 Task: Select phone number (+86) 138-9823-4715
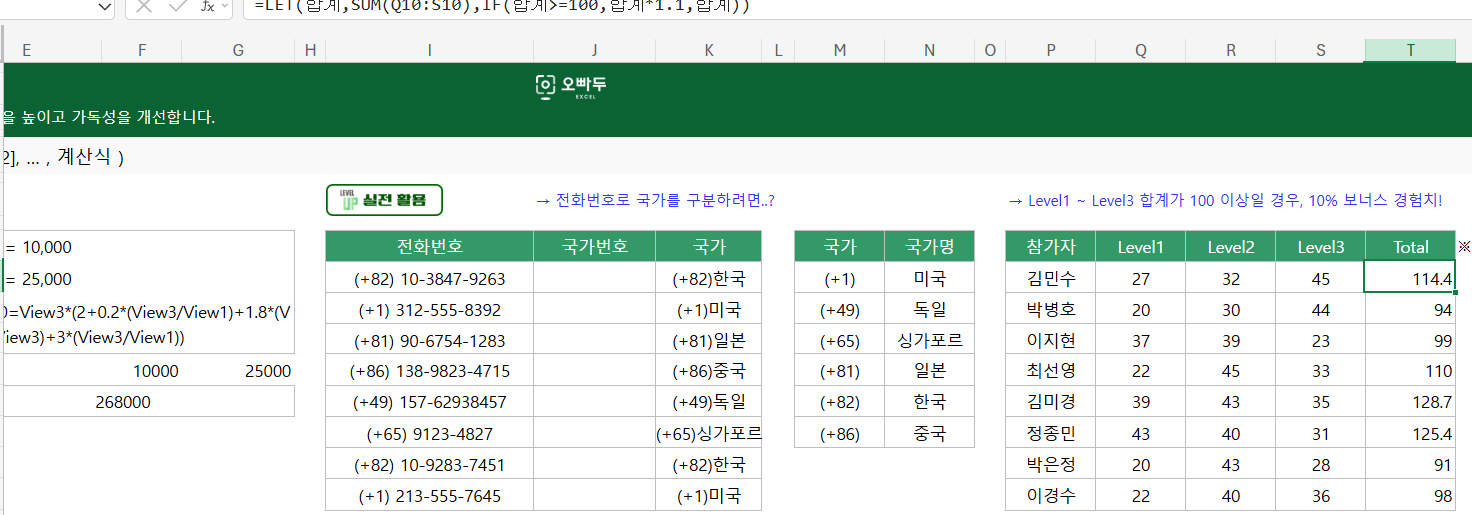point(430,372)
